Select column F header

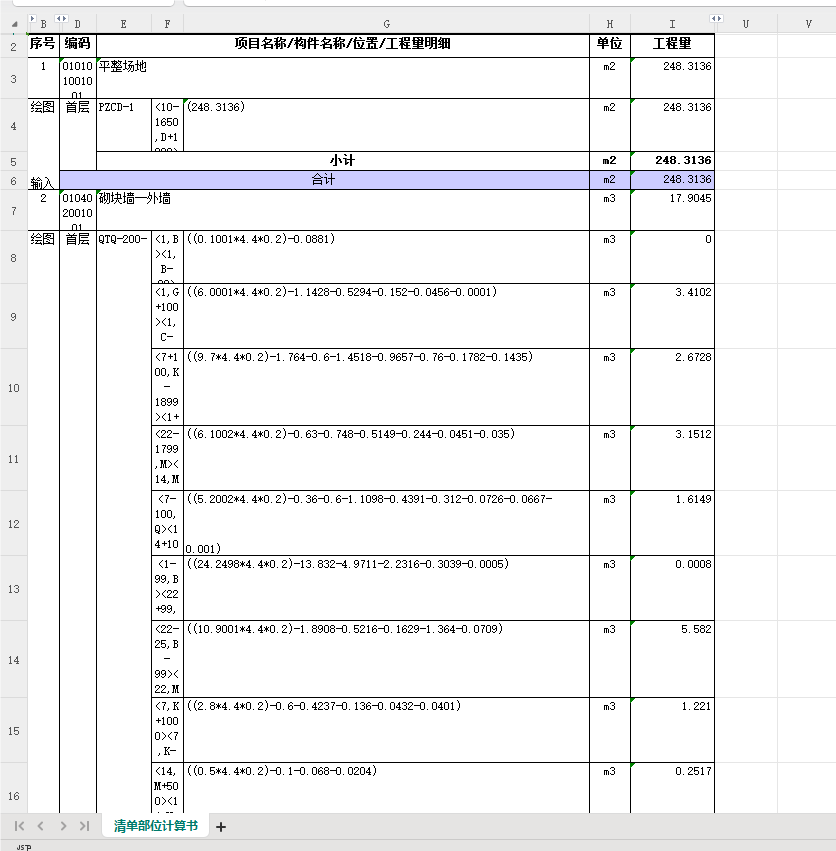(167, 24)
